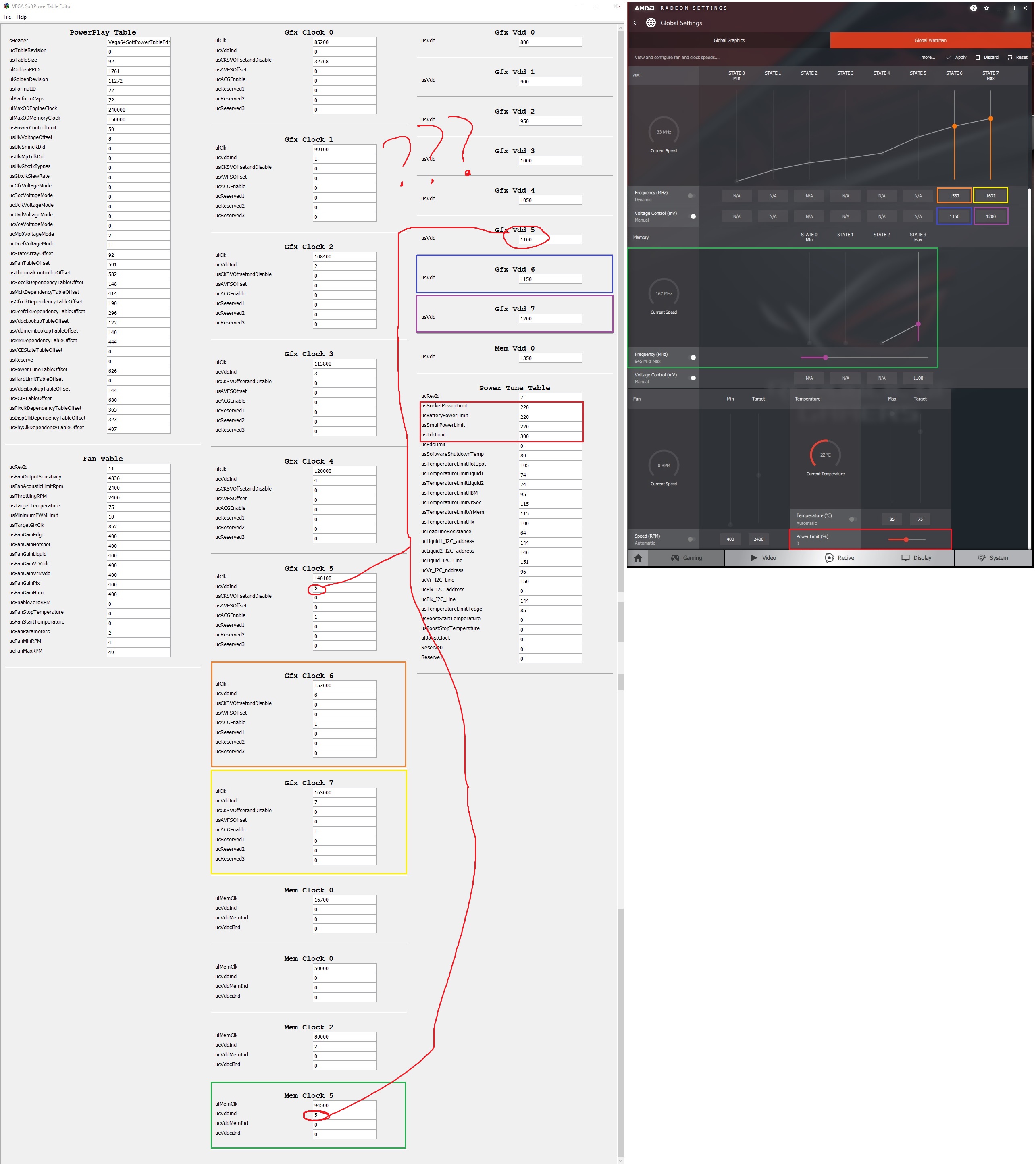Click the State 7 frequency 1632 box
Image resolution: width=1036 pixels, height=1164 pixels.
click(990, 196)
